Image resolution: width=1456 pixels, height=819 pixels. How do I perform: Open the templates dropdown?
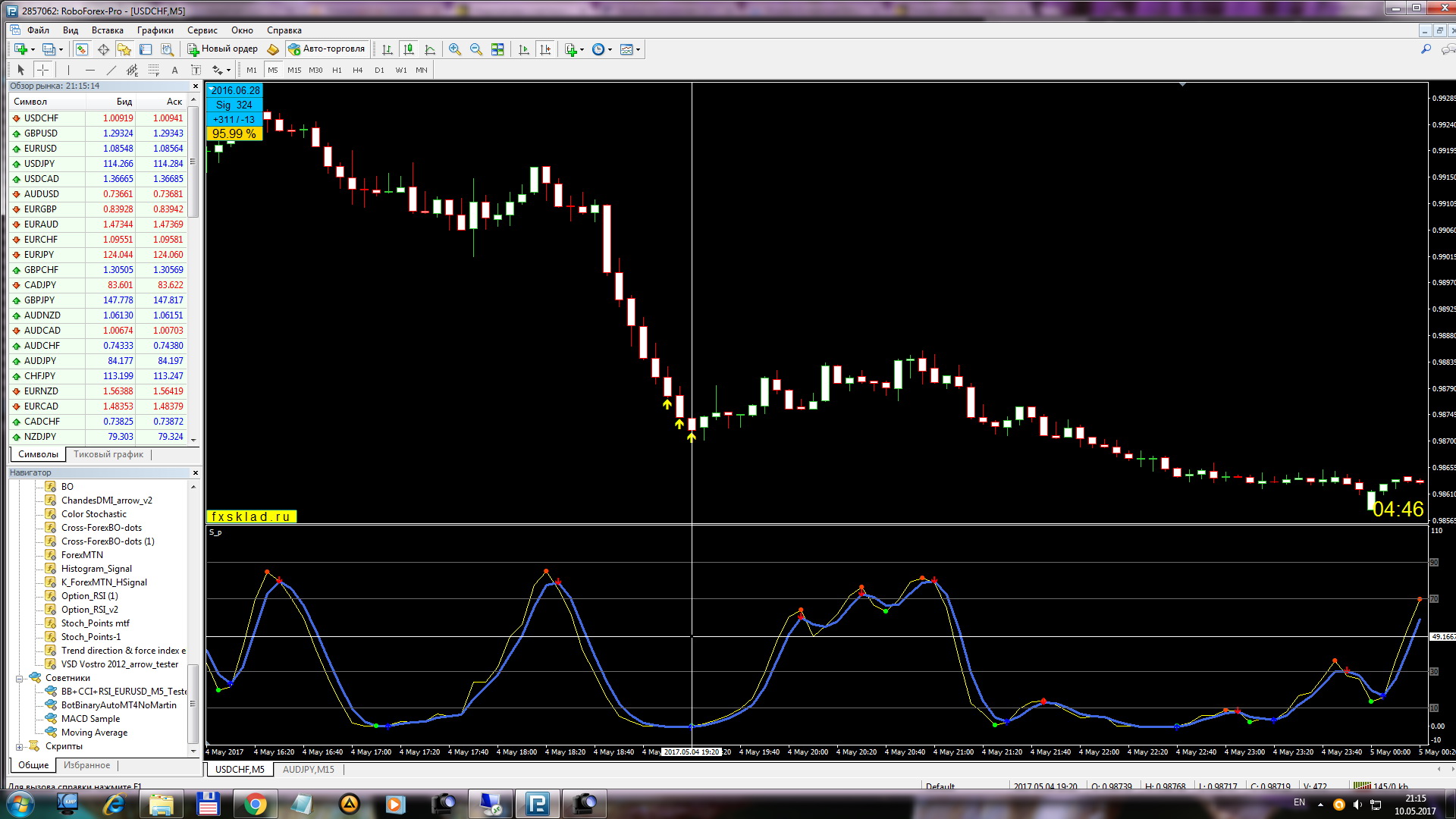pyautogui.click(x=638, y=49)
